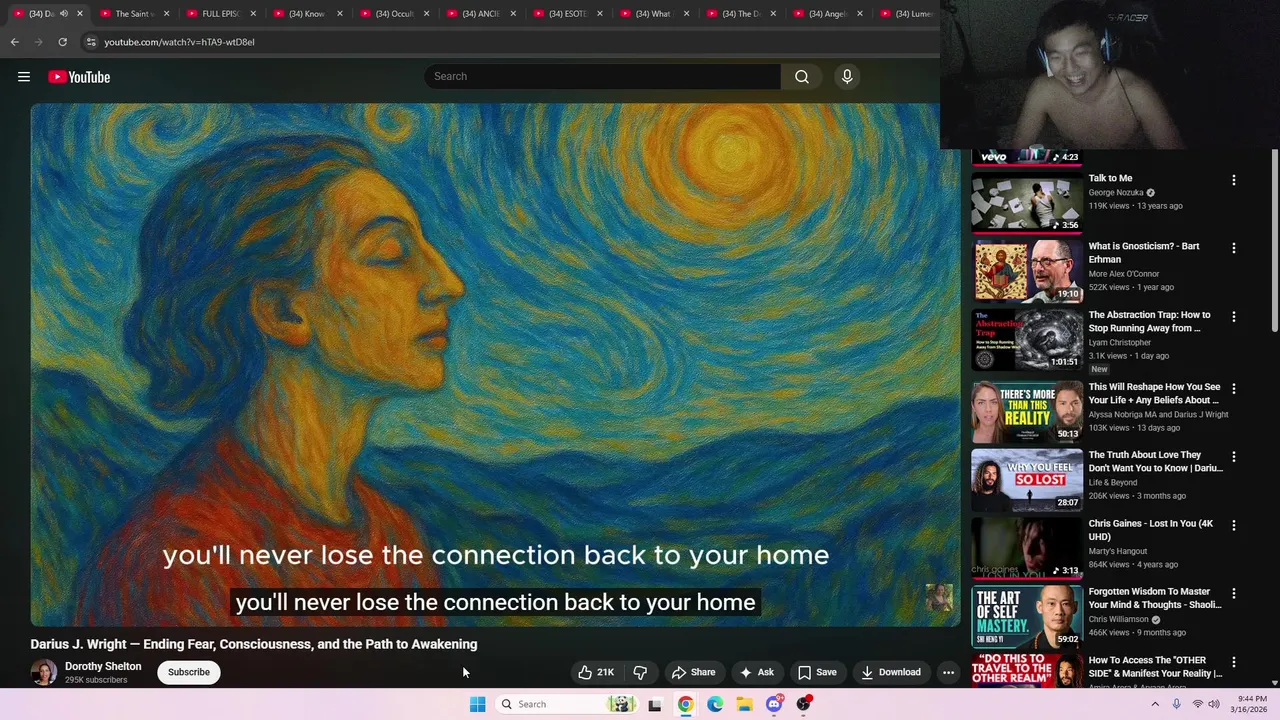The image size is (1280, 720).
Task: Open More Alex O'Connor channel name
Action: pos(1124,274)
